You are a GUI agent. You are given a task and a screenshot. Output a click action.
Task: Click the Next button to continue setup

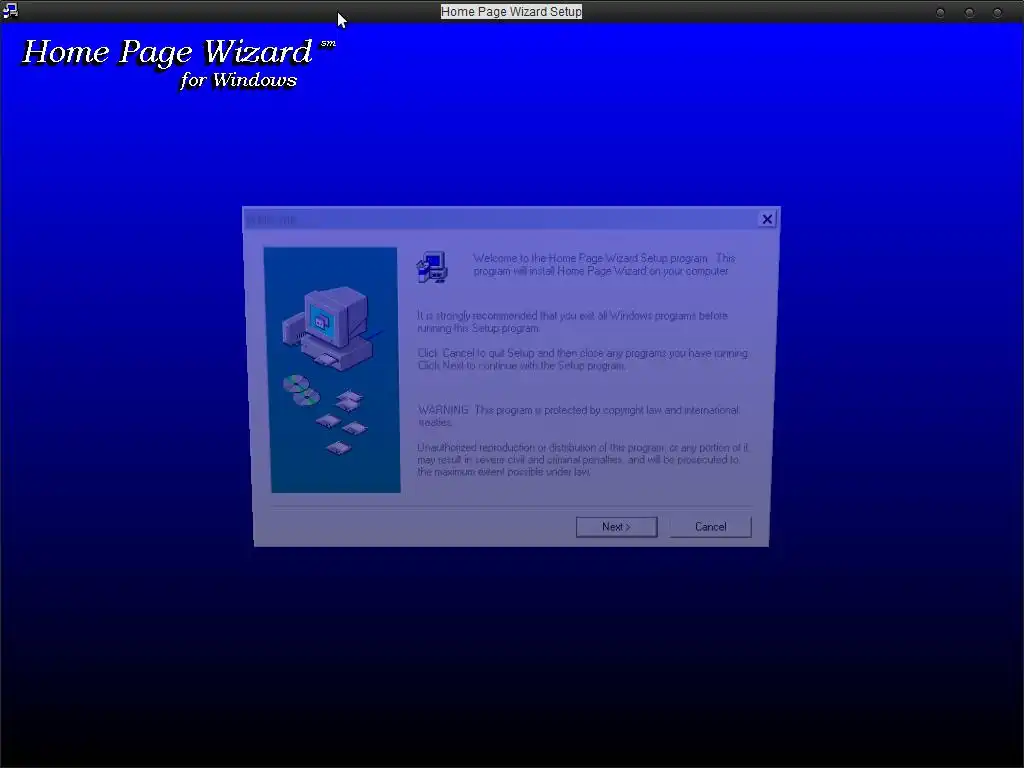(x=616, y=527)
